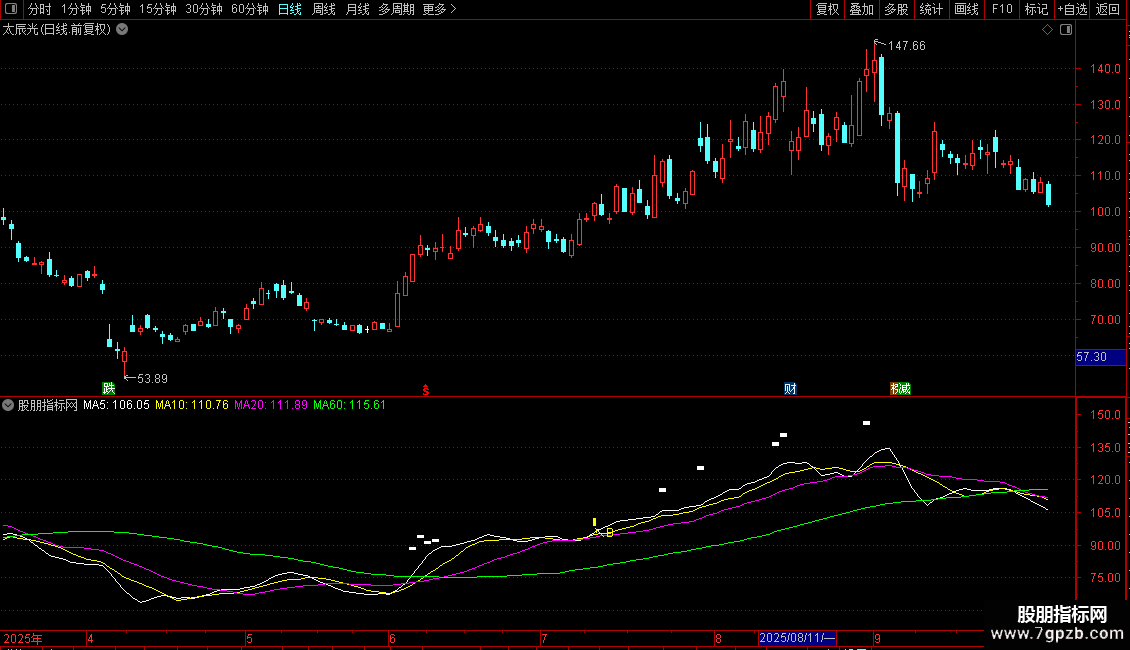
Task: Click the 140.0 price axis label
Action: (x=1105, y=69)
